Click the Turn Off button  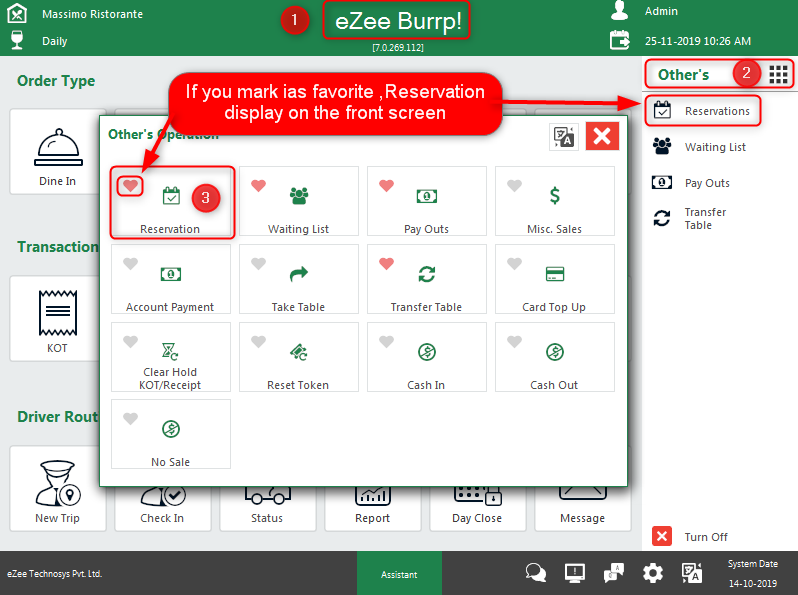690,536
